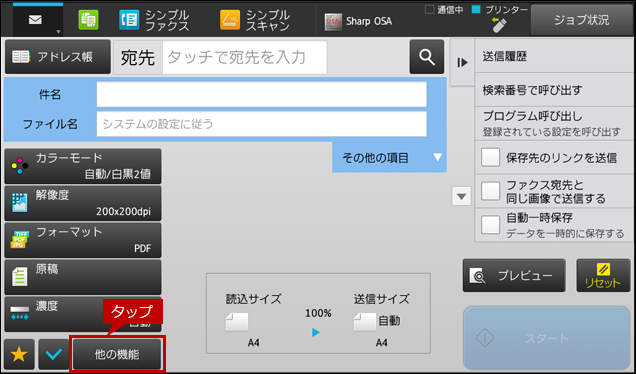Open the green copy mode icon
The width and height of the screenshot is (636, 374).
(88, 20)
